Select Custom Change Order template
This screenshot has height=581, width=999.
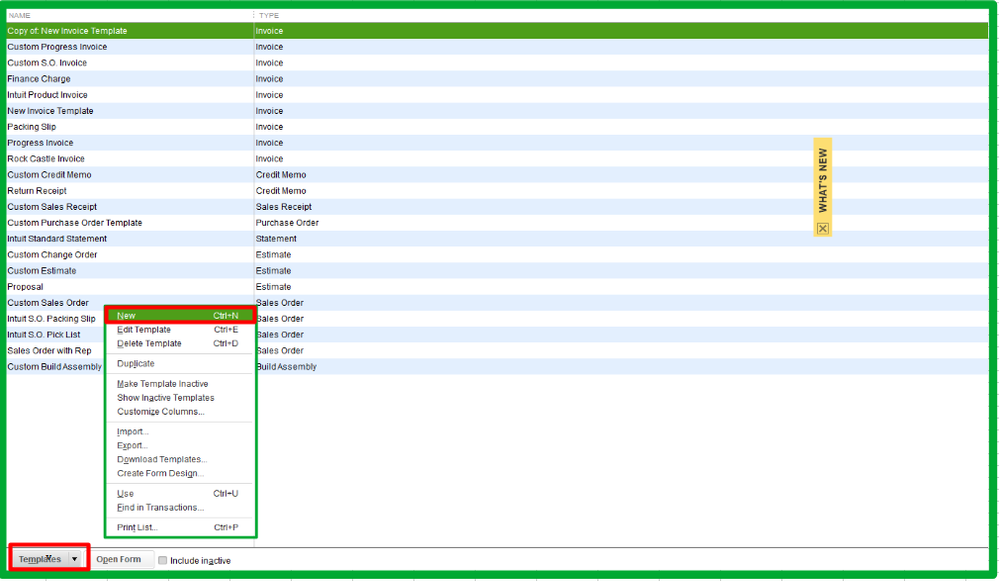tap(497, 255)
